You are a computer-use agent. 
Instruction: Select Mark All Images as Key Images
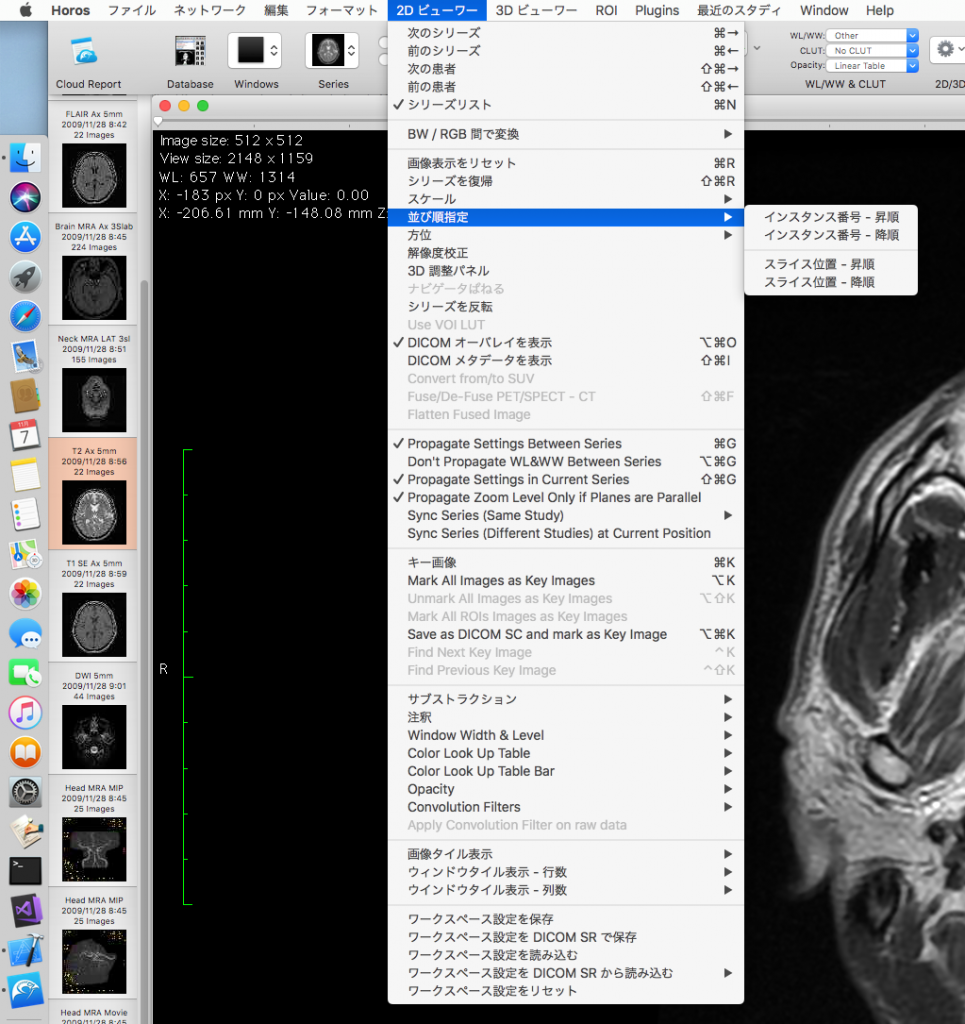(x=565, y=581)
